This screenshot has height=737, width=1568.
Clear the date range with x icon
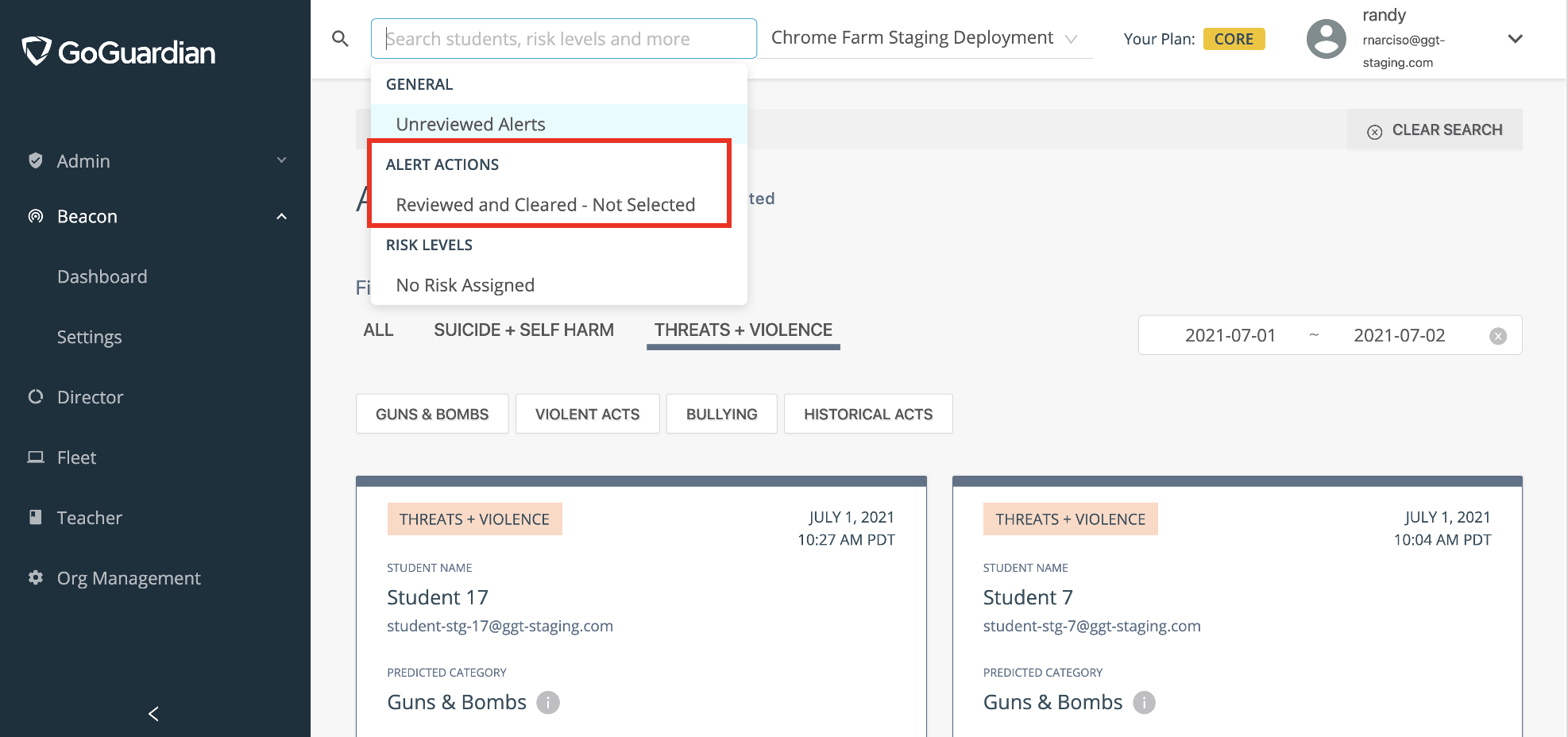click(1498, 336)
